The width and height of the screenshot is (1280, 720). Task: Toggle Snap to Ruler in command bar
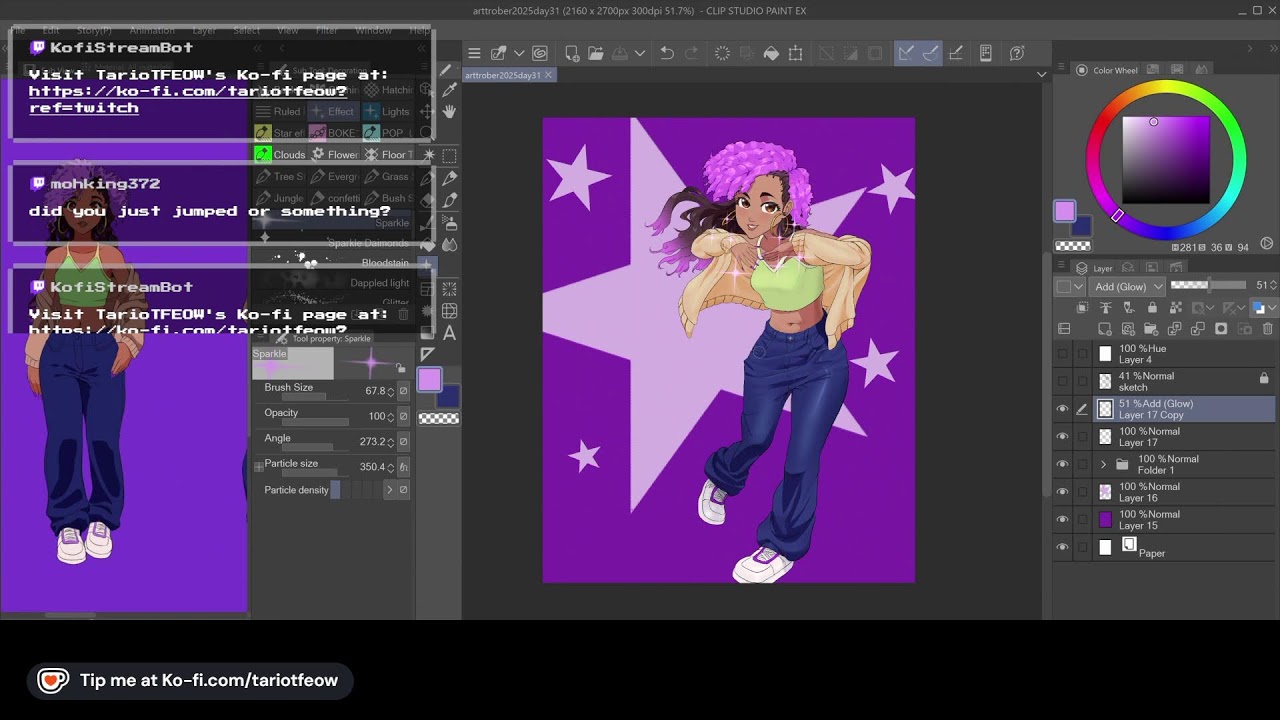(x=906, y=53)
